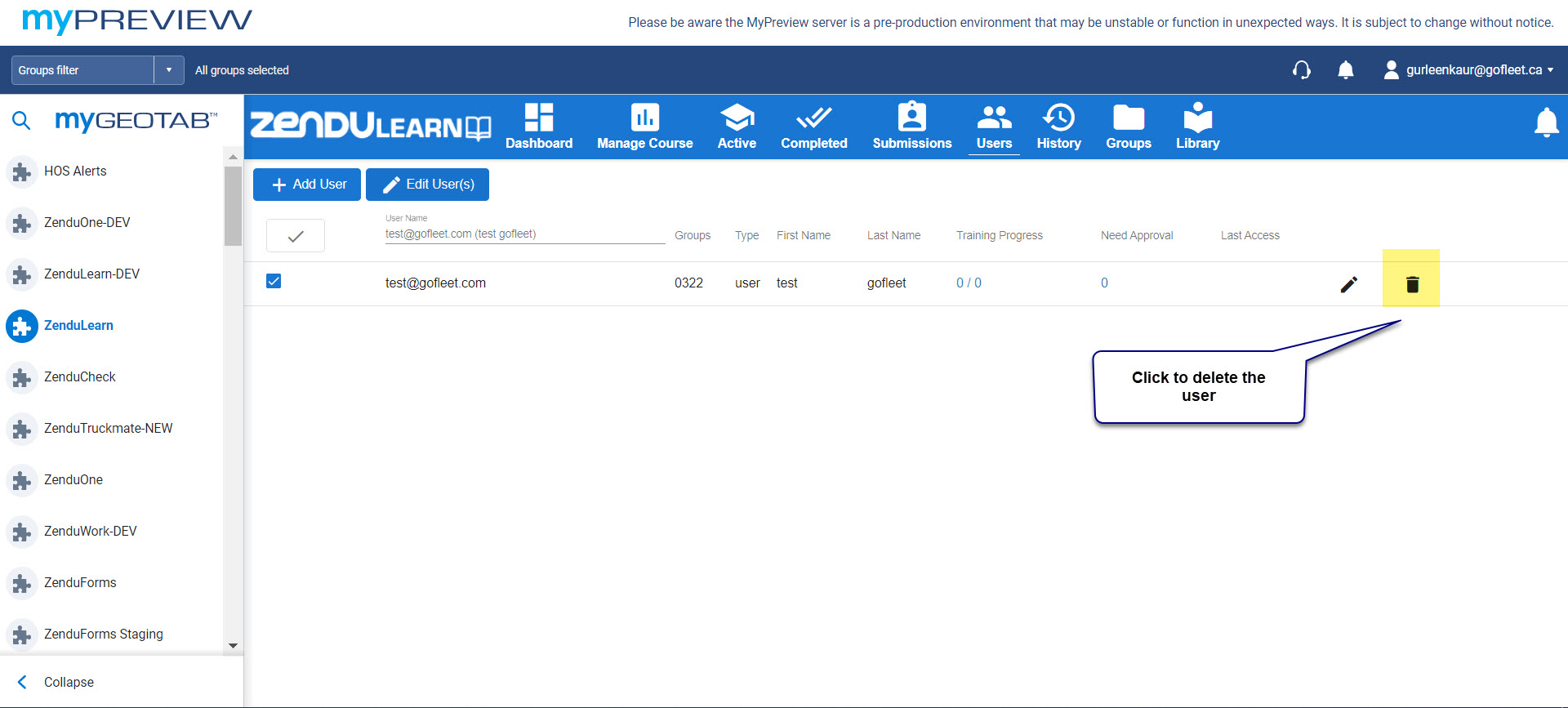The image size is (1568, 708).
Task: Click the Need Approval column header
Action: [x=1137, y=236]
